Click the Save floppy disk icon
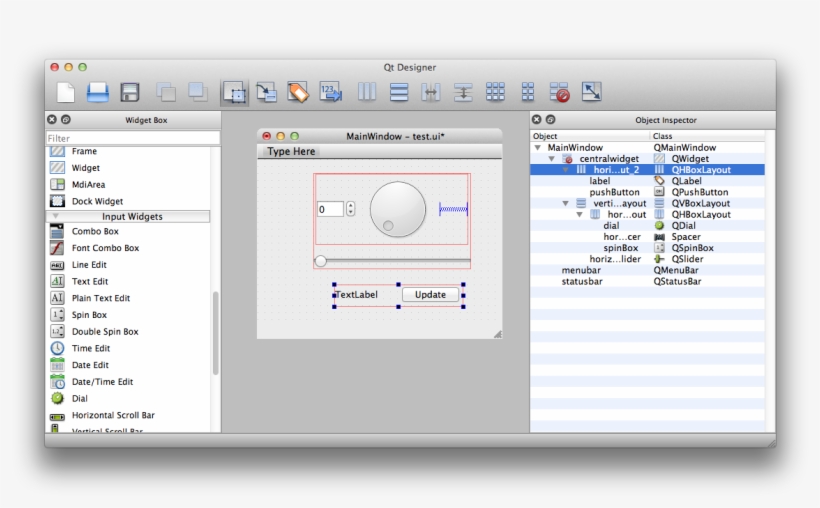Image resolution: width=820 pixels, height=508 pixels. (x=130, y=92)
